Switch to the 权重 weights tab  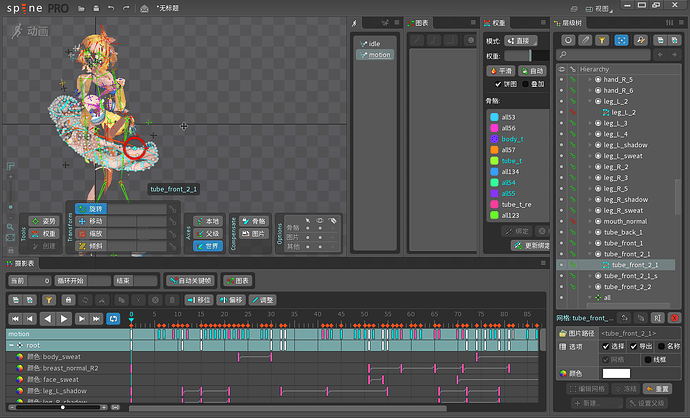(495, 23)
